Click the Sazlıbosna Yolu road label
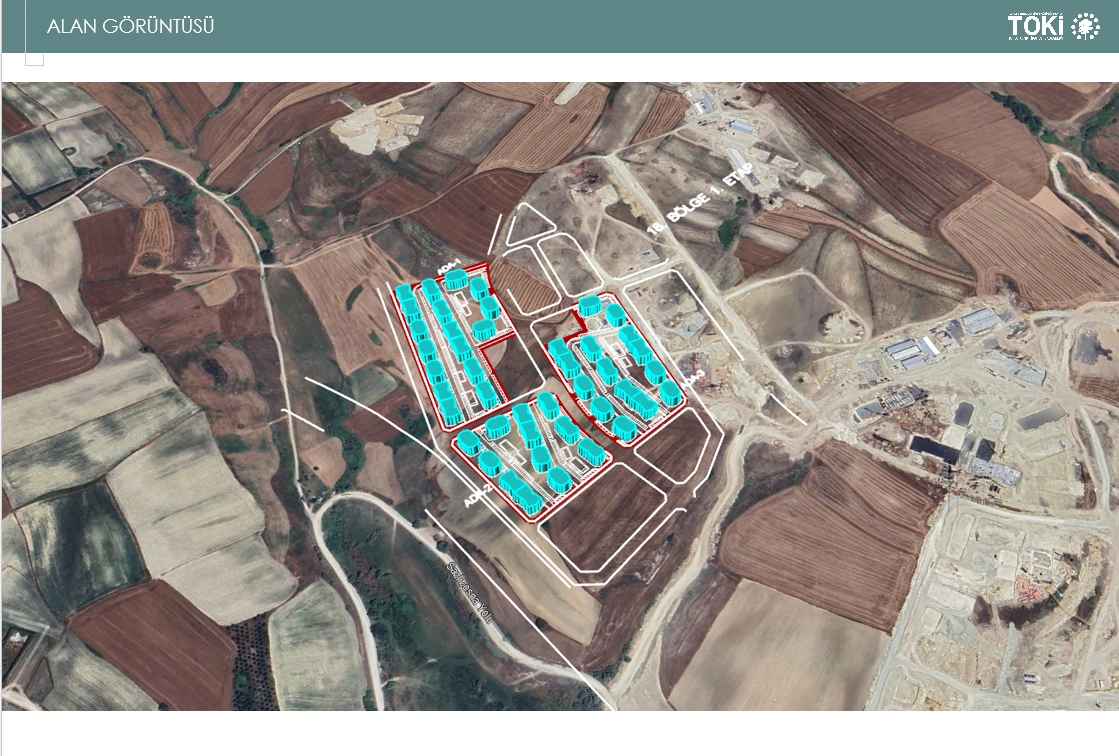This screenshot has width=1119, height=756. (470, 593)
